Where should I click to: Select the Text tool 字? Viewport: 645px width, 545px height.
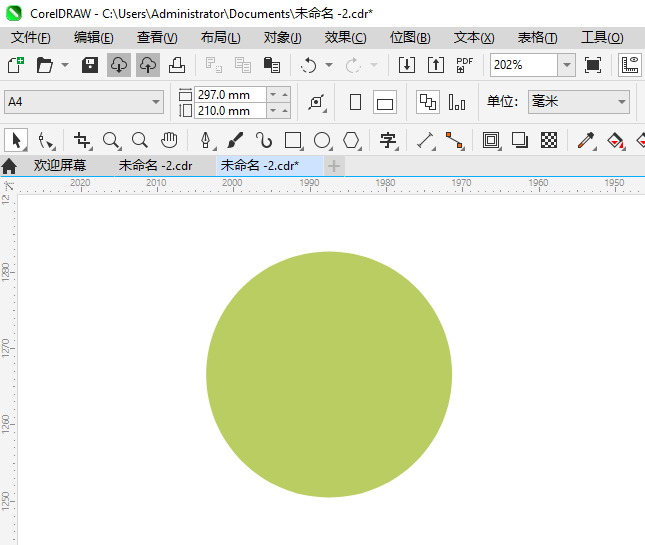pos(388,140)
